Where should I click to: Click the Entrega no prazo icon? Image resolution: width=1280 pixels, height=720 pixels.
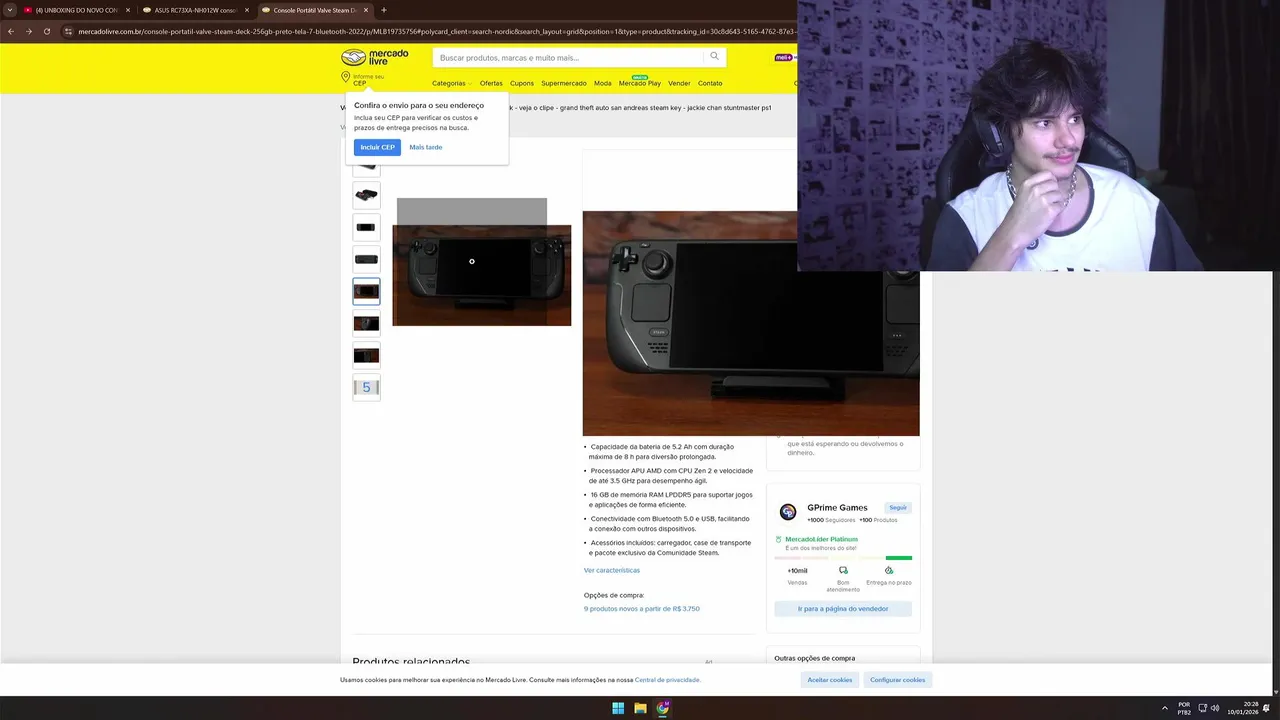(889, 570)
